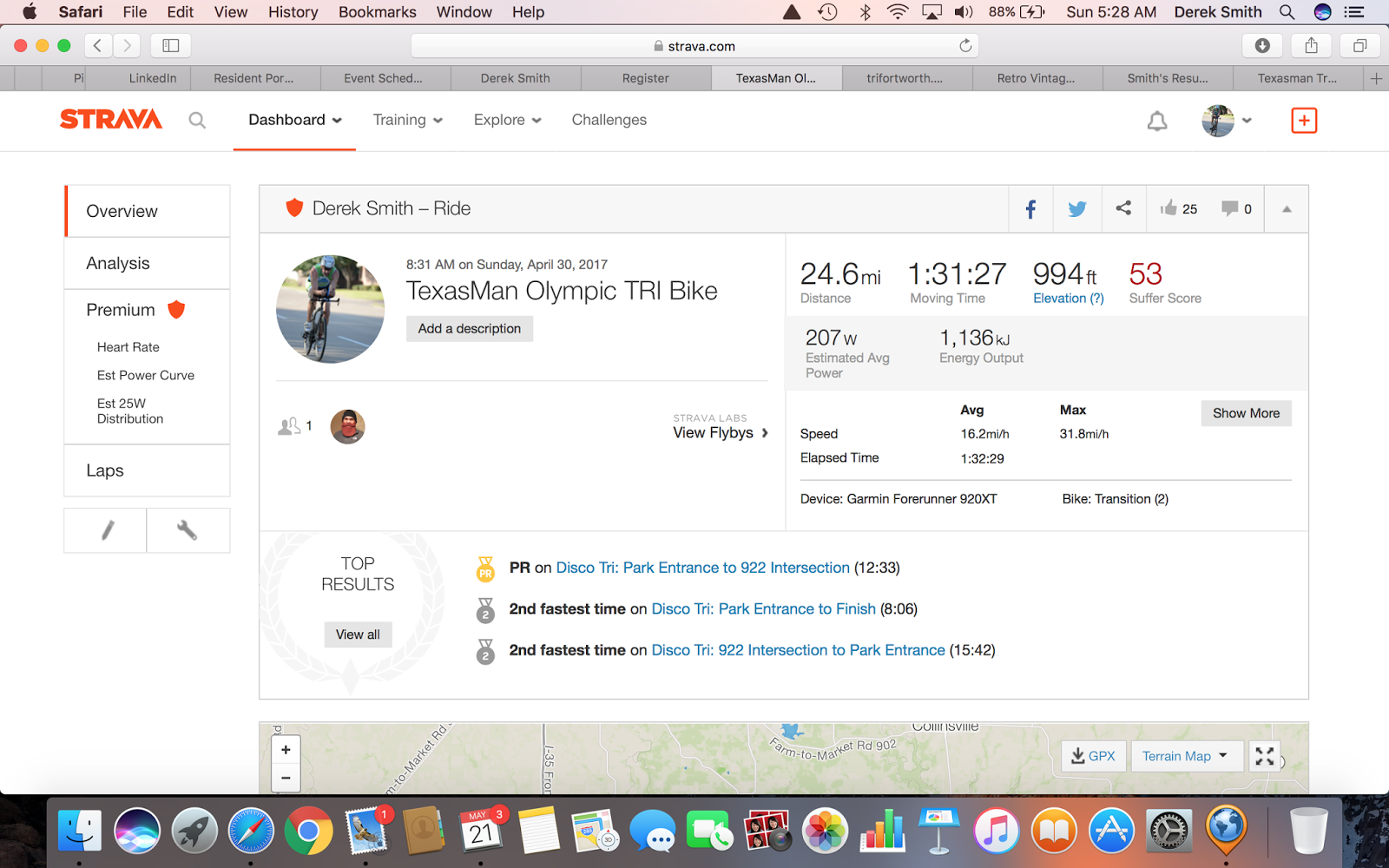Go forward in Safari
This screenshot has width=1389, height=868.
tap(127, 45)
